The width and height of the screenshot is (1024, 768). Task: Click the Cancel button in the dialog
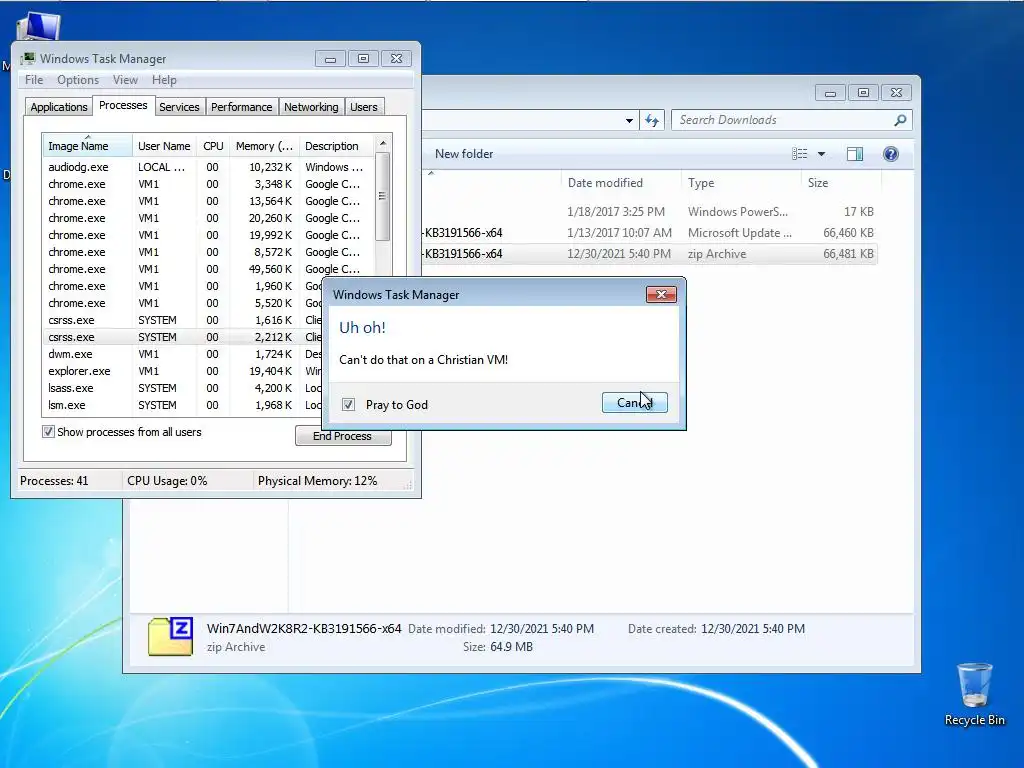click(x=634, y=402)
